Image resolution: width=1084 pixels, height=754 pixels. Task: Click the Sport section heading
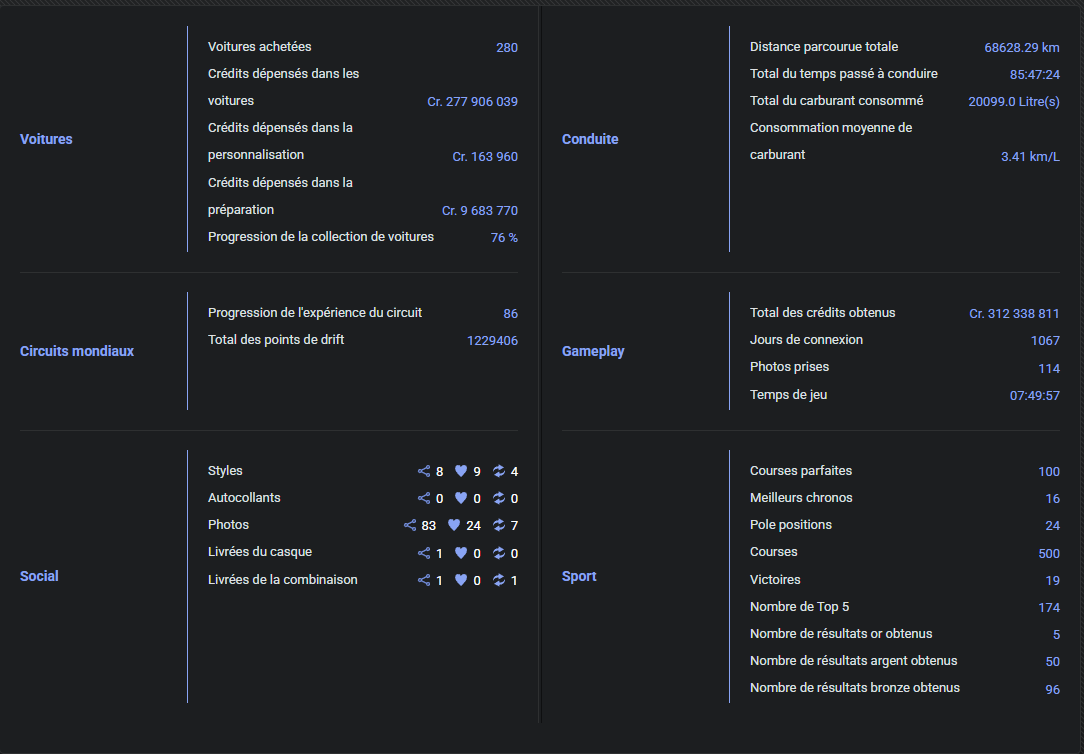pos(579,576)
